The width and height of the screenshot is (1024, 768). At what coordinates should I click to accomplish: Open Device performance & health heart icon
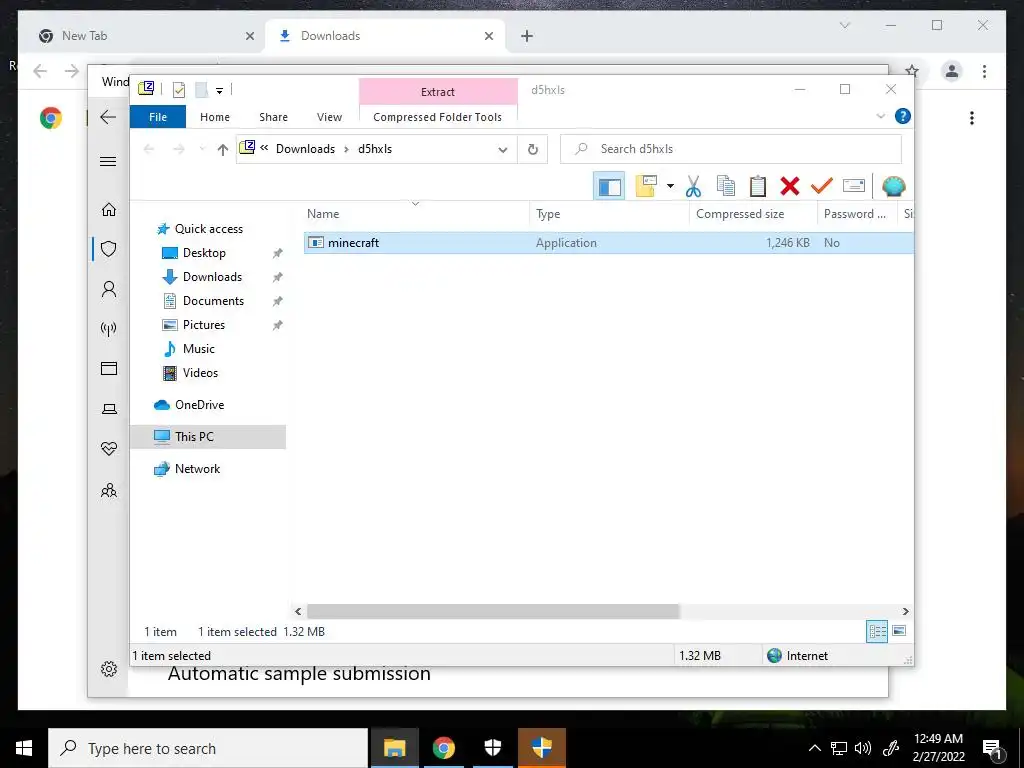[x=108, y=449]
